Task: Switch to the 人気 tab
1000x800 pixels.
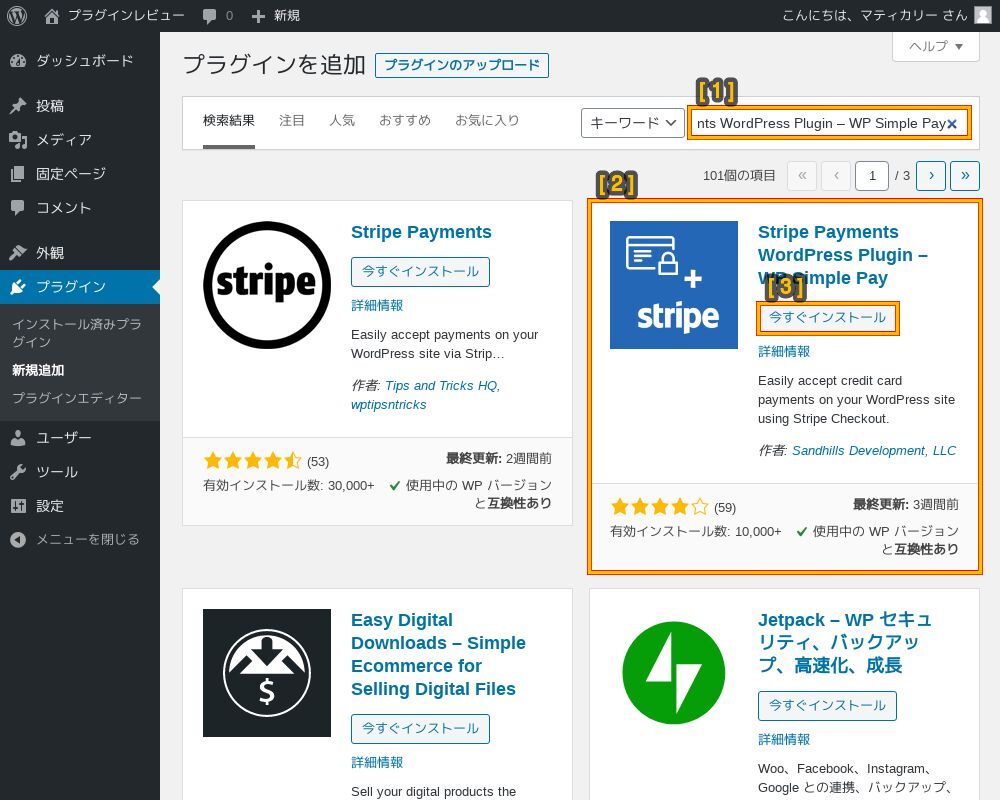Action: click(x=342, y=121)
